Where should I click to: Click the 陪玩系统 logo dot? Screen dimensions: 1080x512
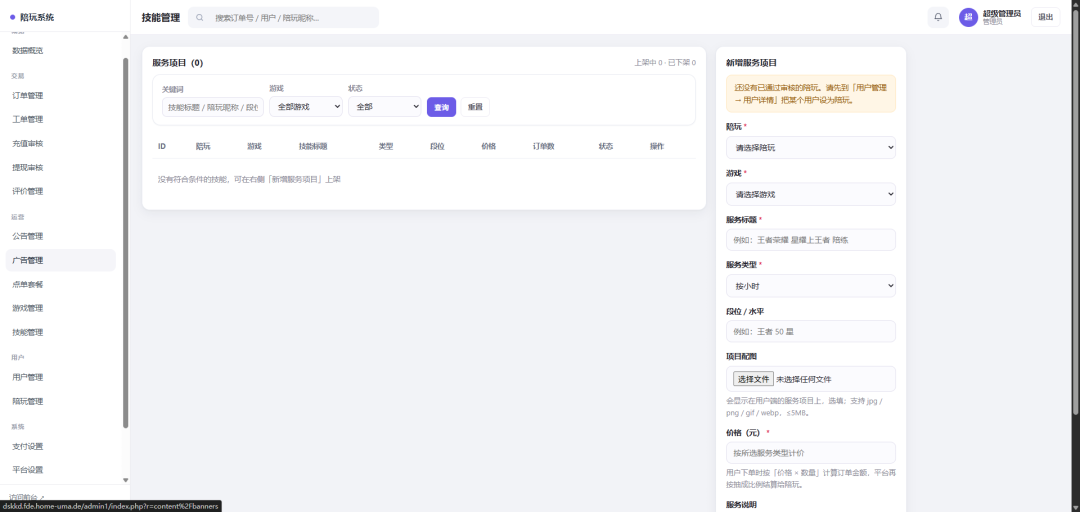click(x=12, y=17)
